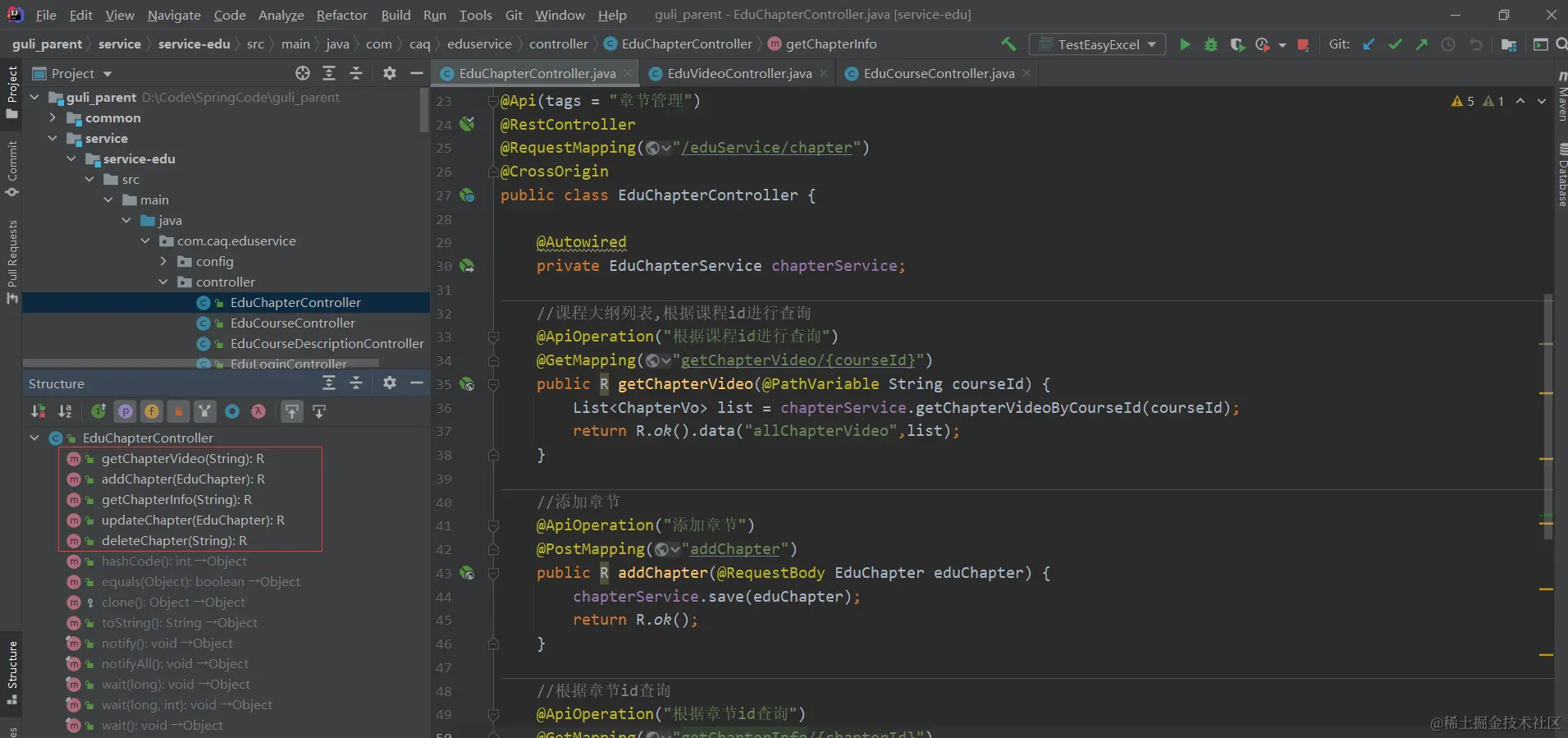Open Commit tool window from left sidebar
The height and width of the screenshot is (738, 1568).
[x=11, y=168]
